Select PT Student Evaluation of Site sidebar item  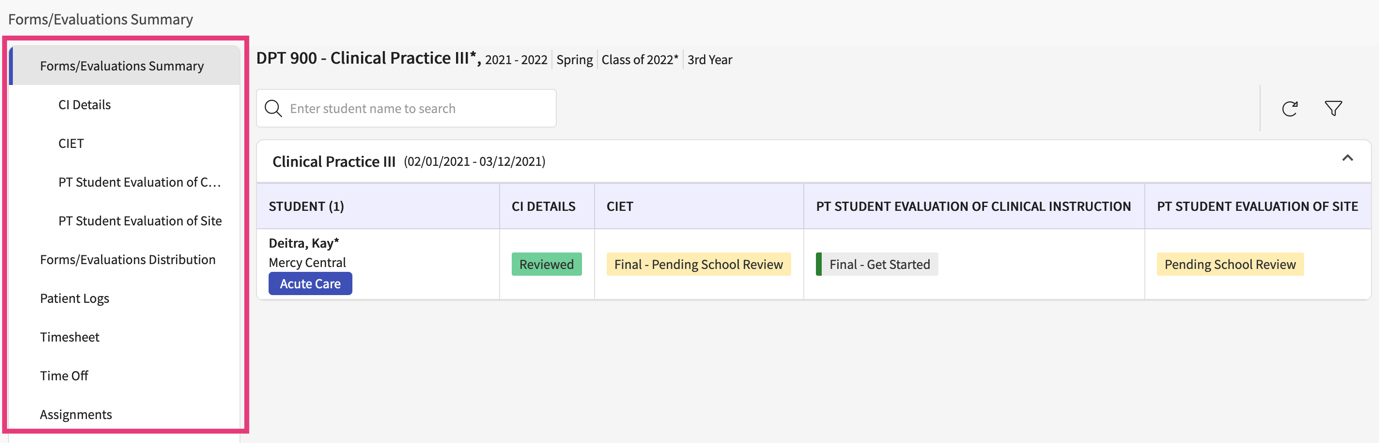140,221
